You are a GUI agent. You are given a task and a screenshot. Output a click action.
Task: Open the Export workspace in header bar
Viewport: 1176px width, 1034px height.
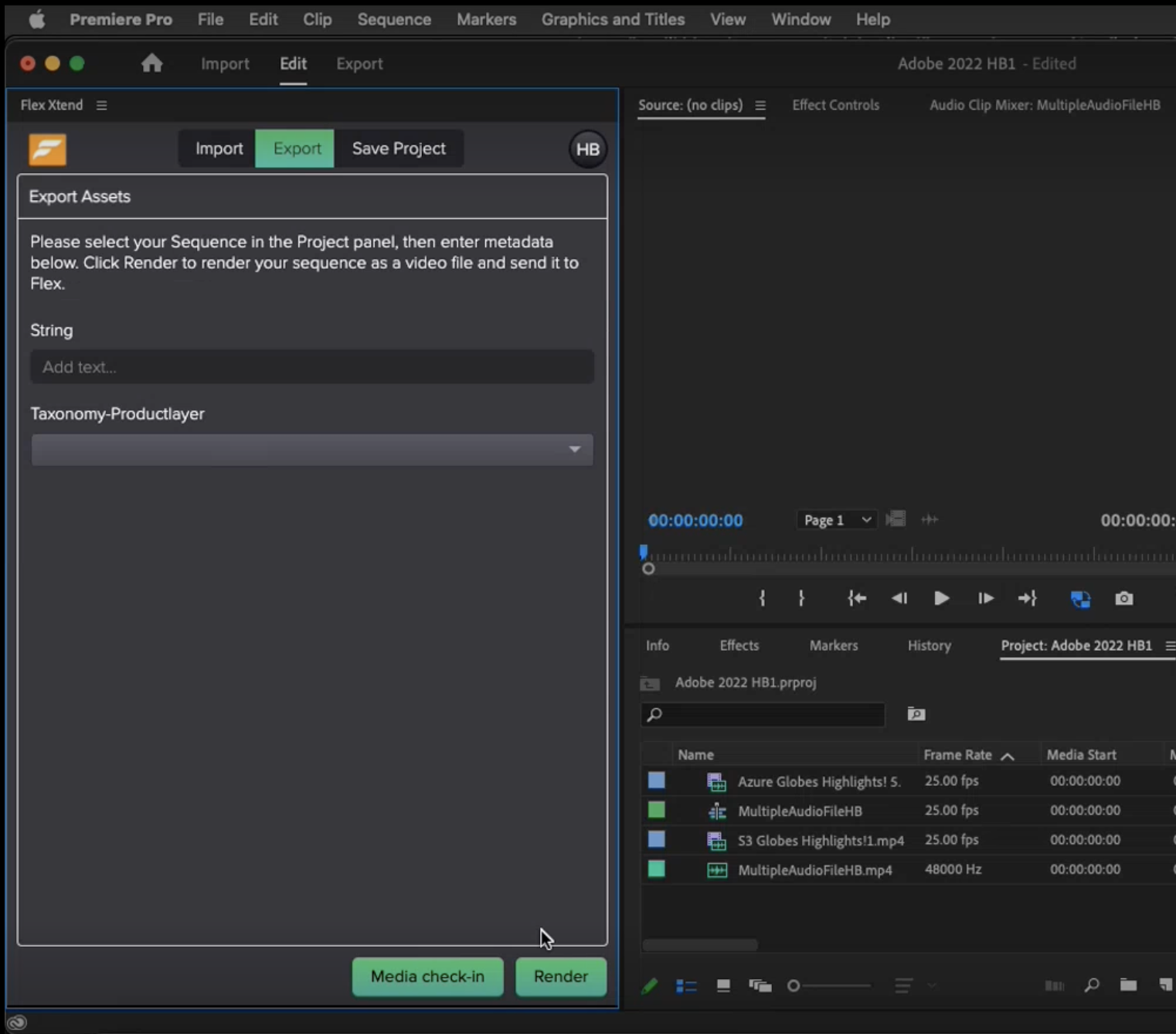[x=359, y=64]
